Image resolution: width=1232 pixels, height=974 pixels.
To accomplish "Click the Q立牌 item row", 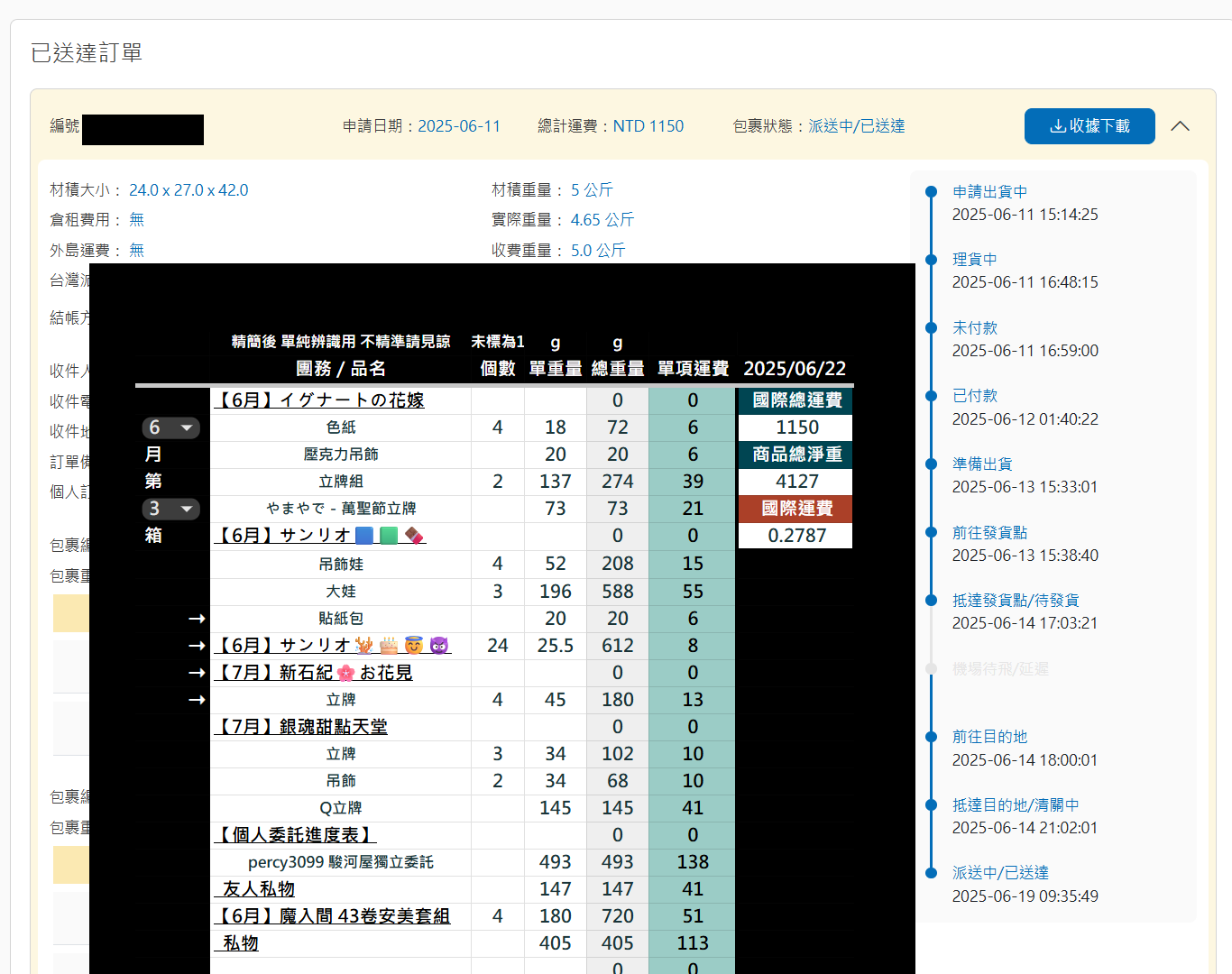I will [341, 808].
